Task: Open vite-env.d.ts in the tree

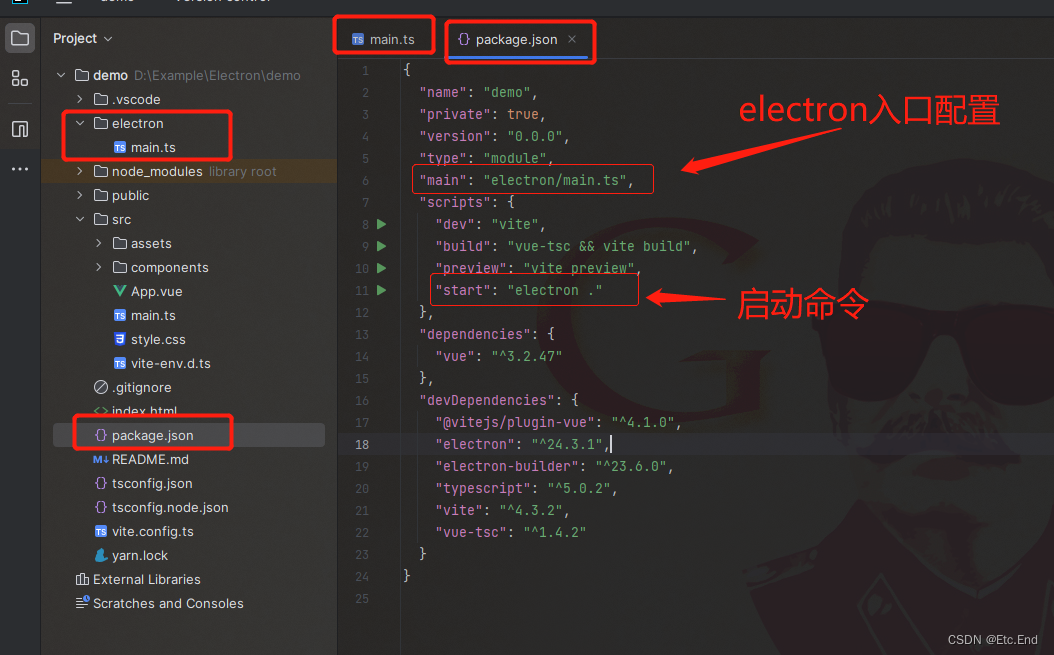Action: (x=171, y=363)
